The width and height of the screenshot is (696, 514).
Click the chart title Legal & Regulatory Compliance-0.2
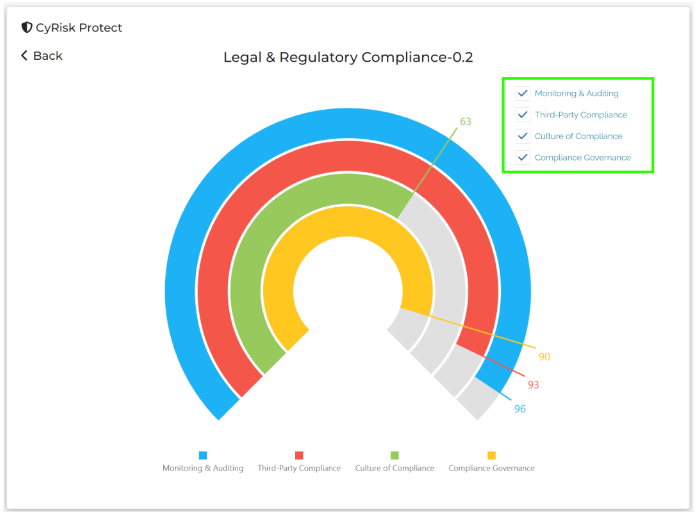point(348,57)
